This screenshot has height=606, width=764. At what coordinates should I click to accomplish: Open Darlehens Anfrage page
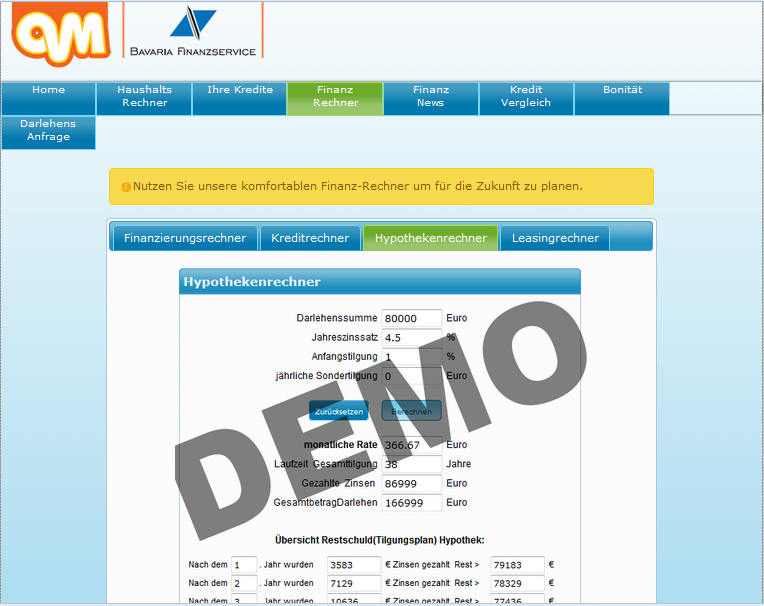tap(48, 132)
